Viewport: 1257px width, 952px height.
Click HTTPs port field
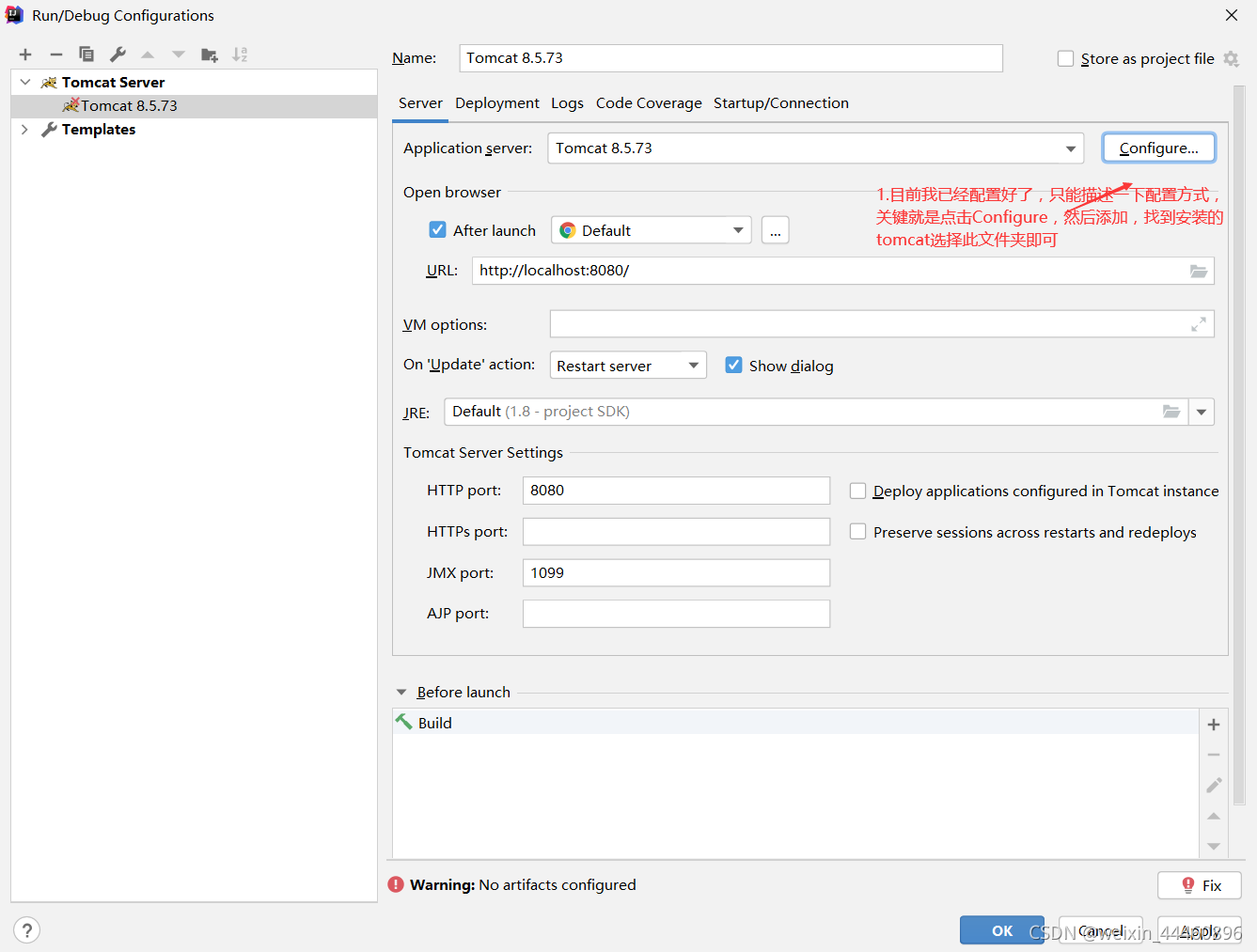coord(676,532)
